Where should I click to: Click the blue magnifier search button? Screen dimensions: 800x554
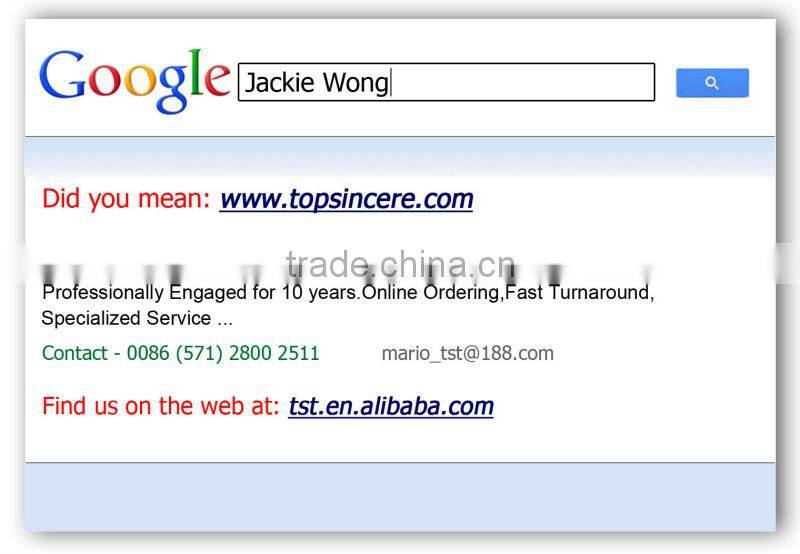point(712,83)
